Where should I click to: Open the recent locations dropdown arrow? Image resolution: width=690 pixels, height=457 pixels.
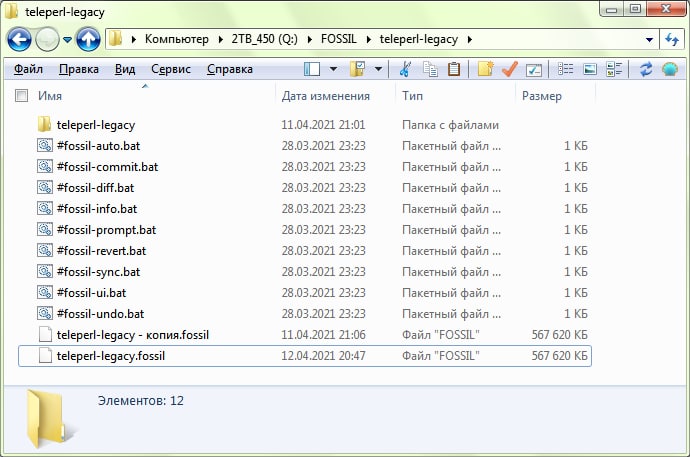click(67, 40)
